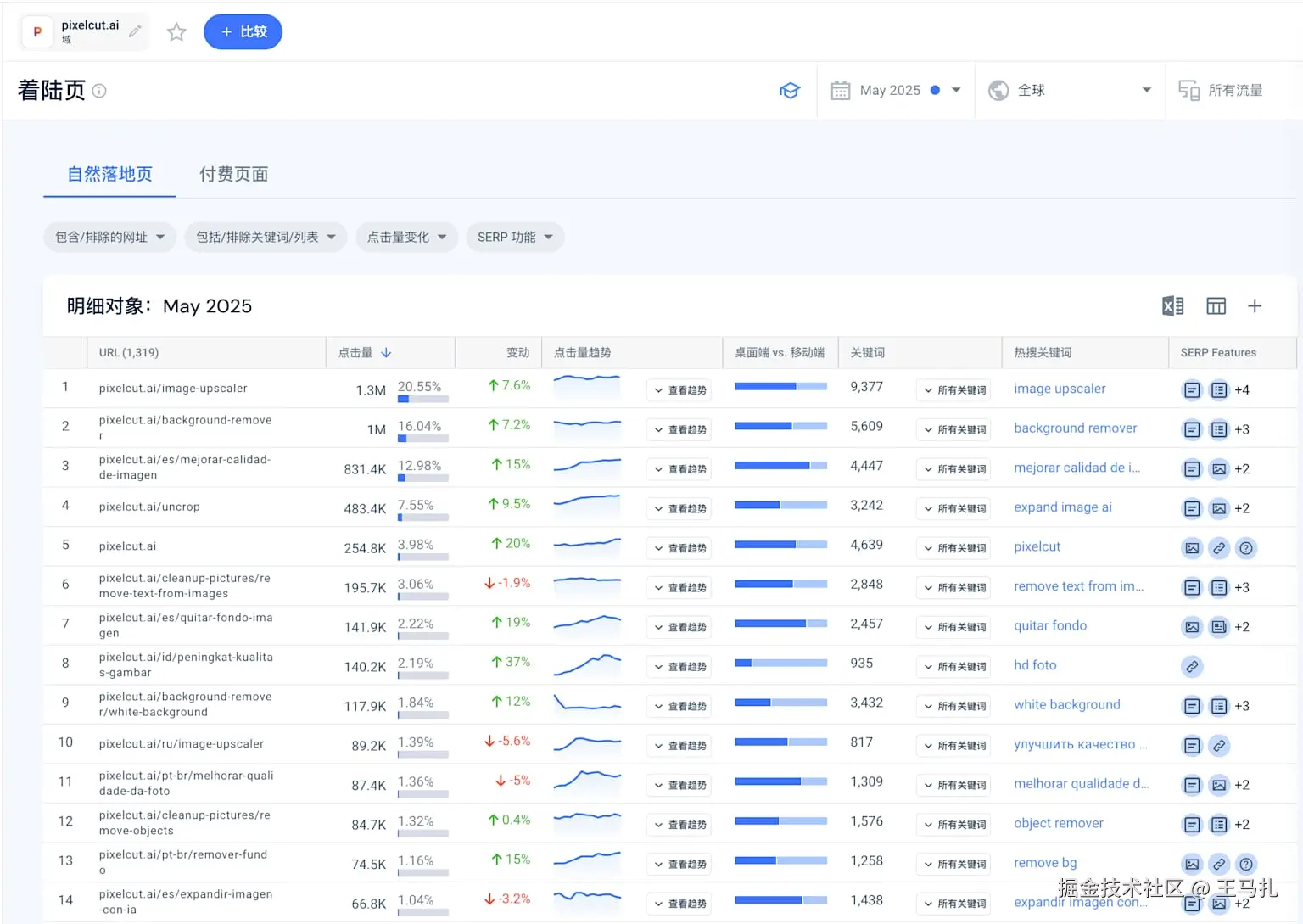The width and height of the screenshot is (1303, 924).
Task: Open the 点击量变化 filter dropdown
Action: click(x=406, y=237)
